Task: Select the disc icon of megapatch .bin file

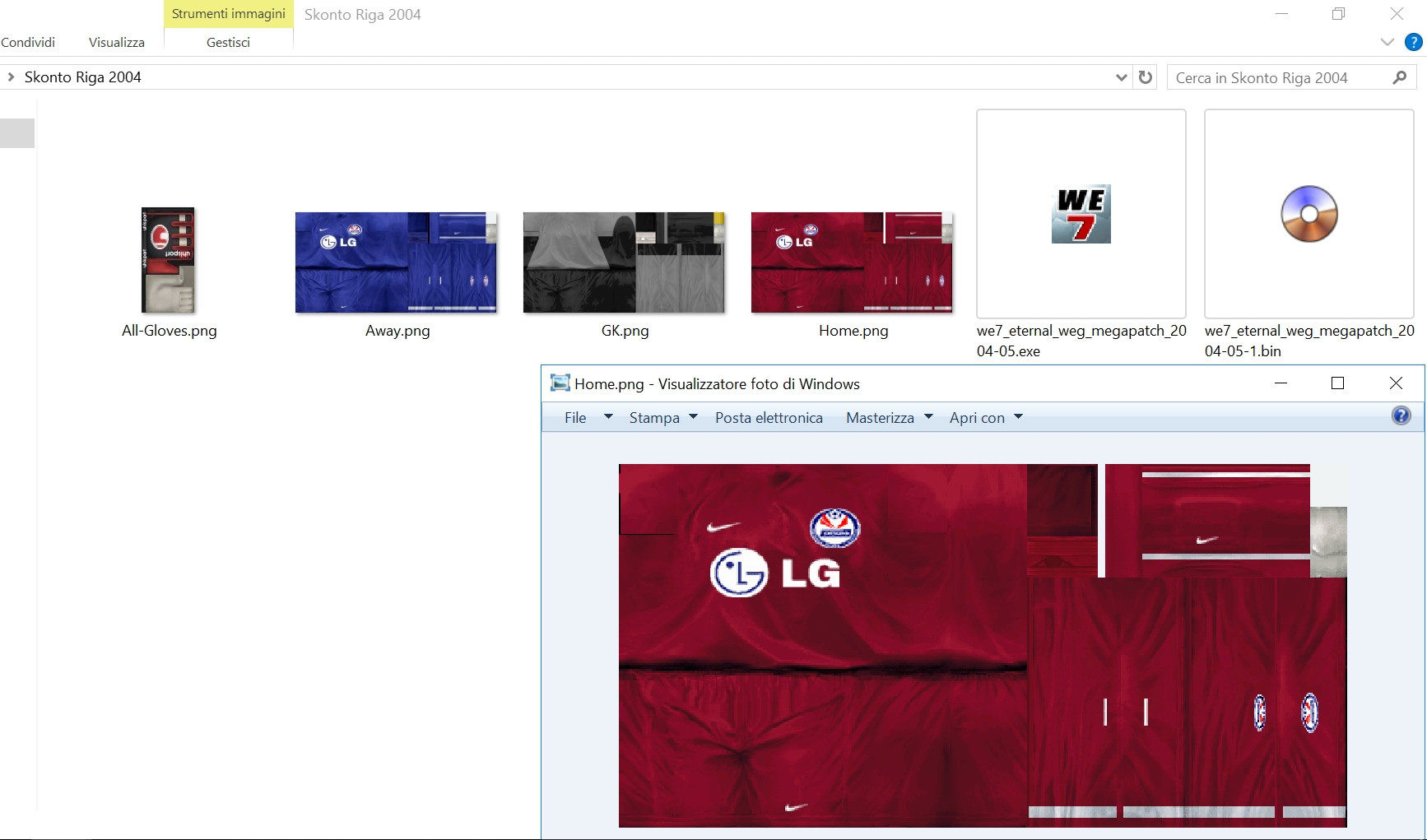Action: (1308, 214)
